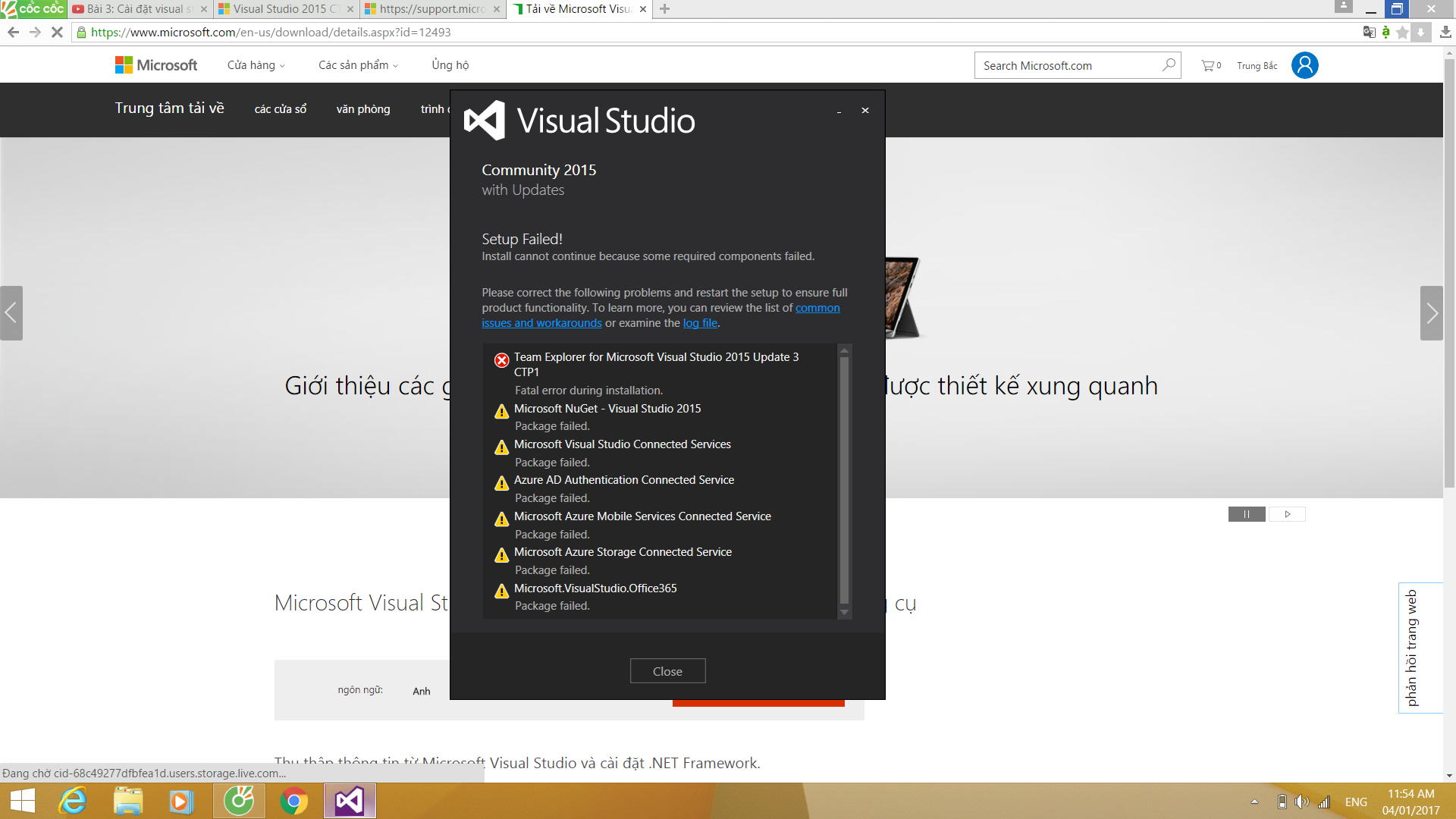1456x819 pixels.
Task: Open a new browser tab
Action: [665, 9]
